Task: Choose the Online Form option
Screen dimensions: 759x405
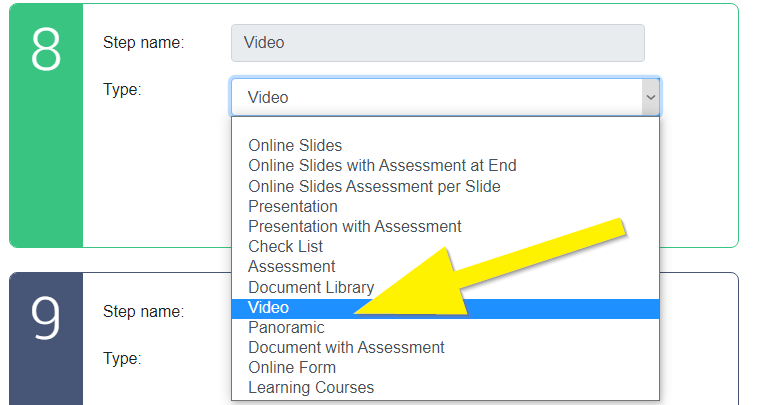Action: click(x=292, y=367)
